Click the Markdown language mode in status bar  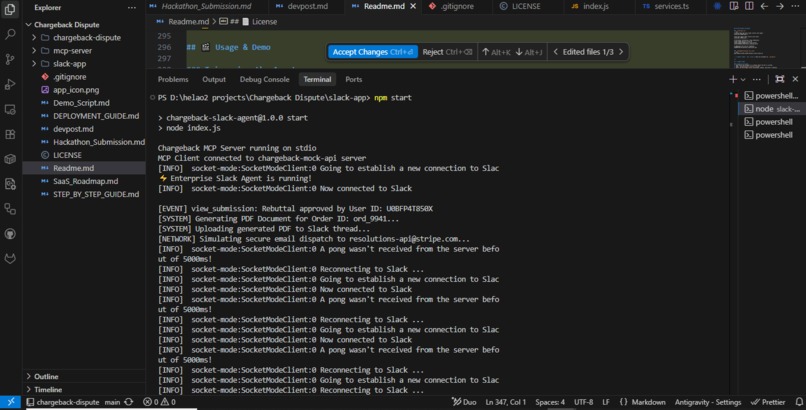(x=648, y=402)
